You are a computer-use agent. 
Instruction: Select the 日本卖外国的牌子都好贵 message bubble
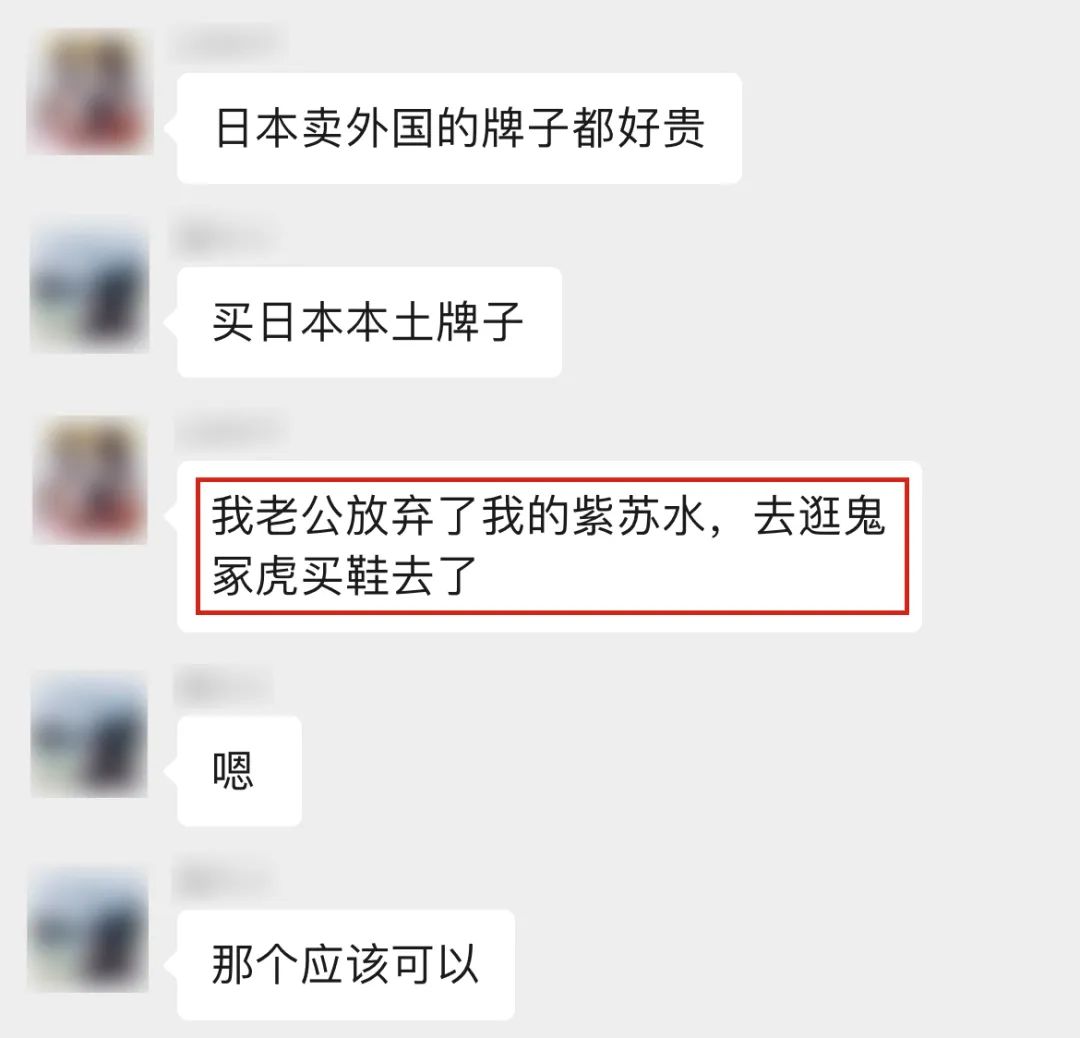pyautogui.click(x=459, y=128)
